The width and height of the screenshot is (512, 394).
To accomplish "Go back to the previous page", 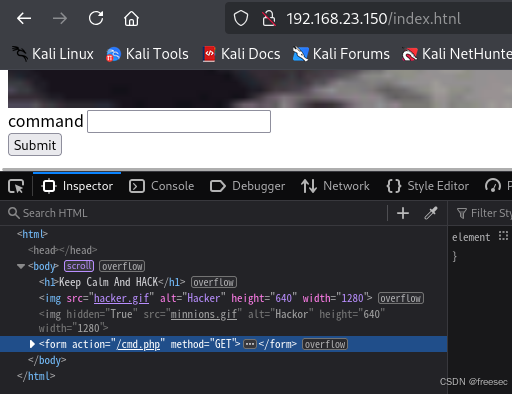I will tap(24, 18).
